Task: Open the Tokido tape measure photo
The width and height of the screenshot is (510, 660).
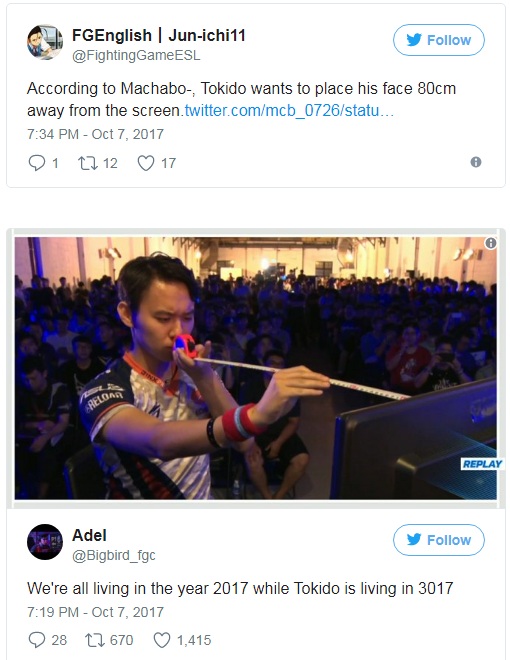Action: (255, 368)
